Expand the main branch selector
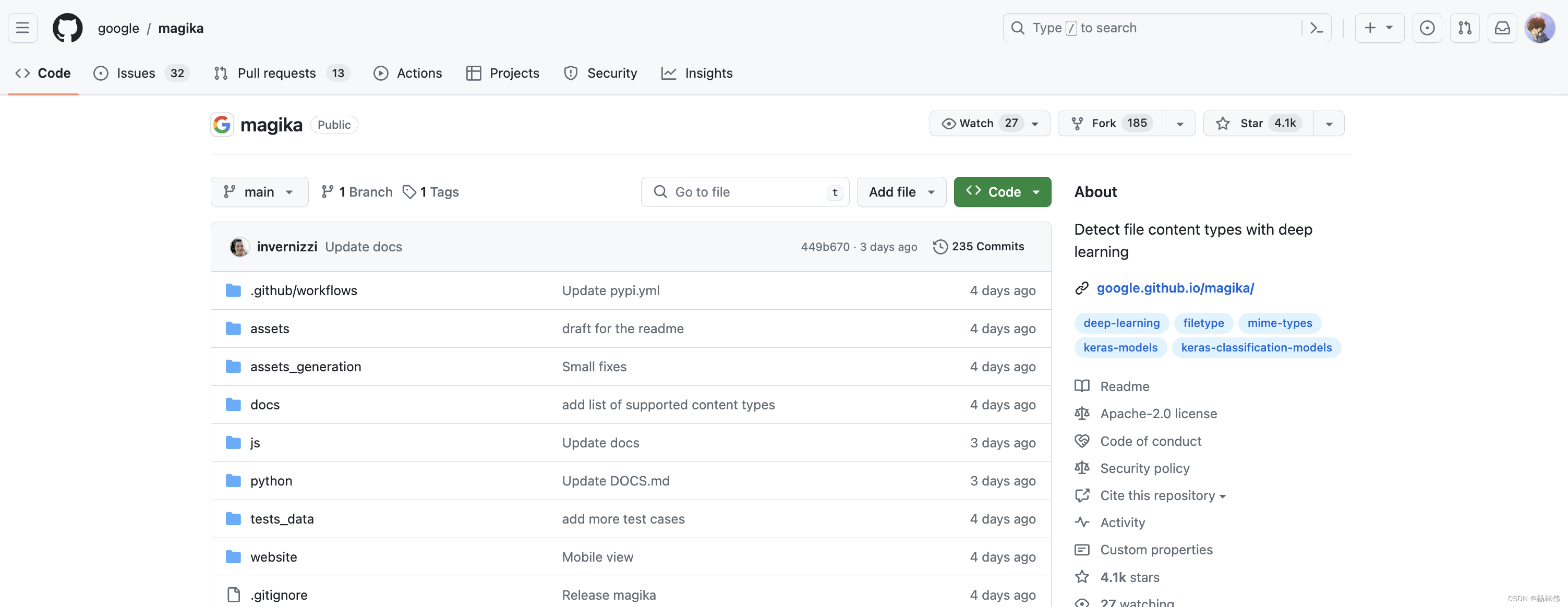 click(259, 192)
